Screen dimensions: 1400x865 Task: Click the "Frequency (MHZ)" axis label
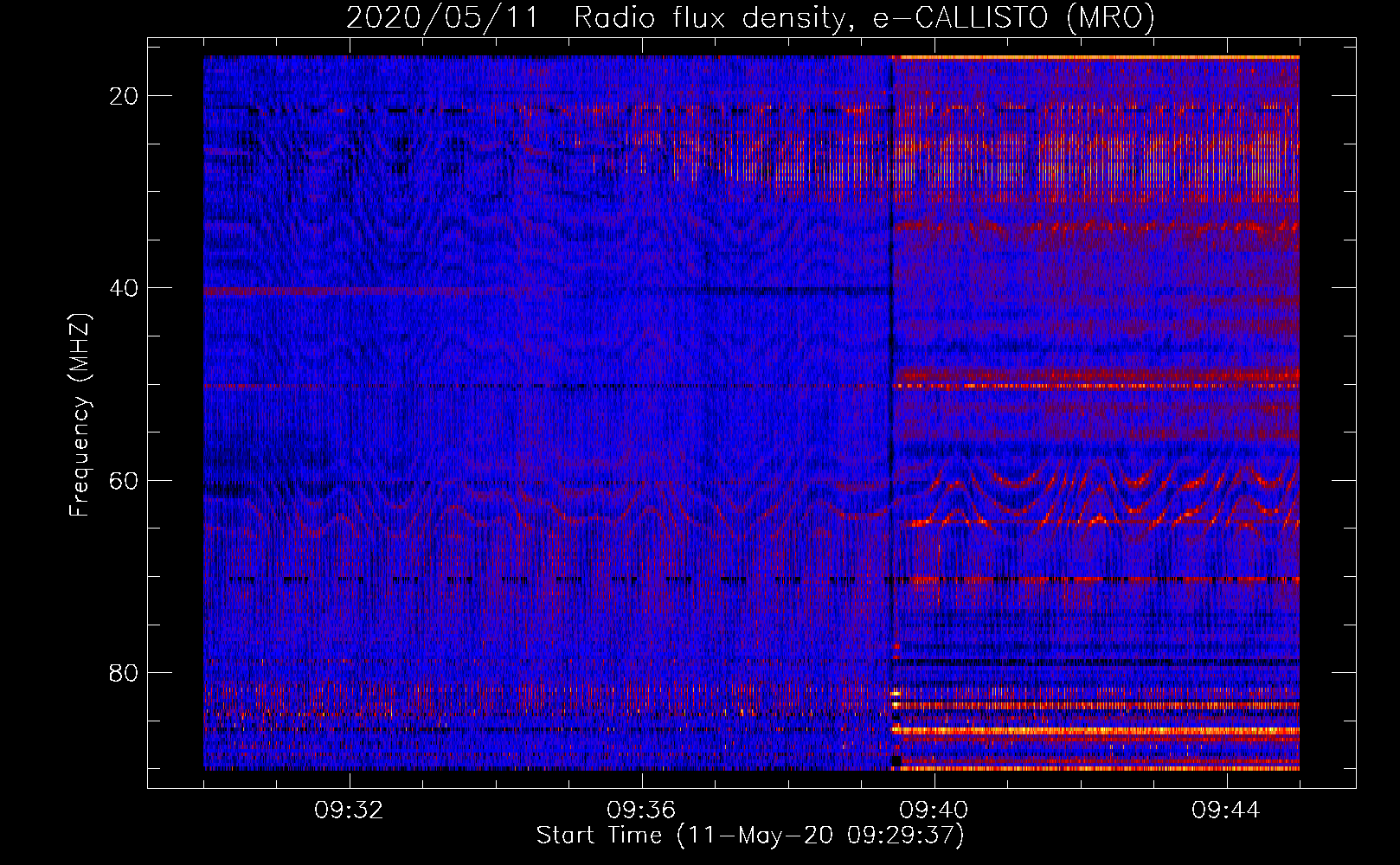80,415
